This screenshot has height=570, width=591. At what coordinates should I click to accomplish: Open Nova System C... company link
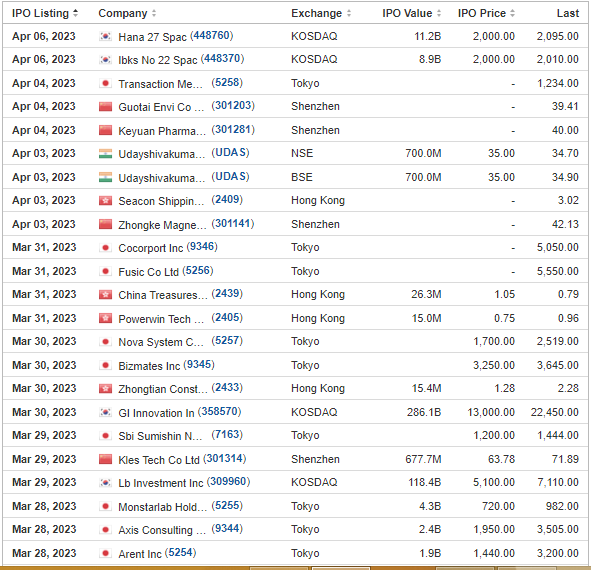coord(161,342)
